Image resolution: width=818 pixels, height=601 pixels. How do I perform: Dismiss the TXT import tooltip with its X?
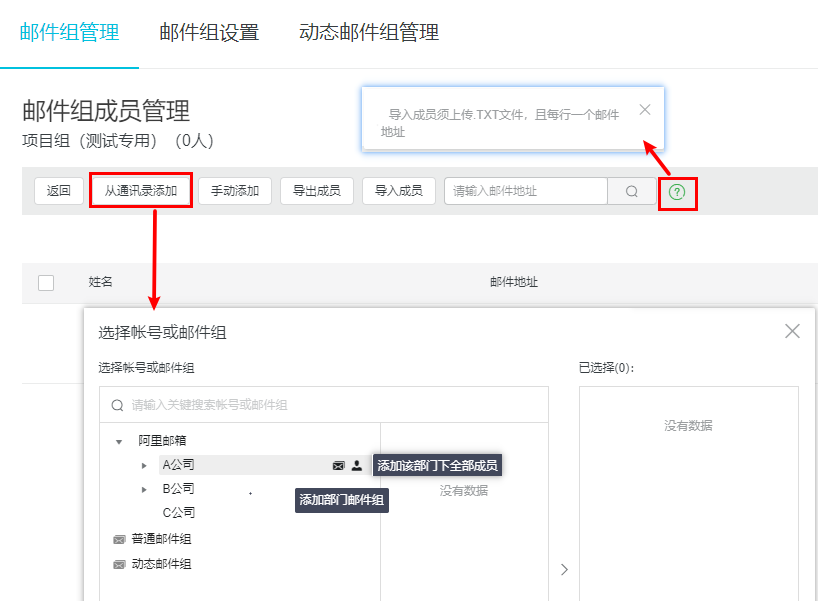coord(645,110)
